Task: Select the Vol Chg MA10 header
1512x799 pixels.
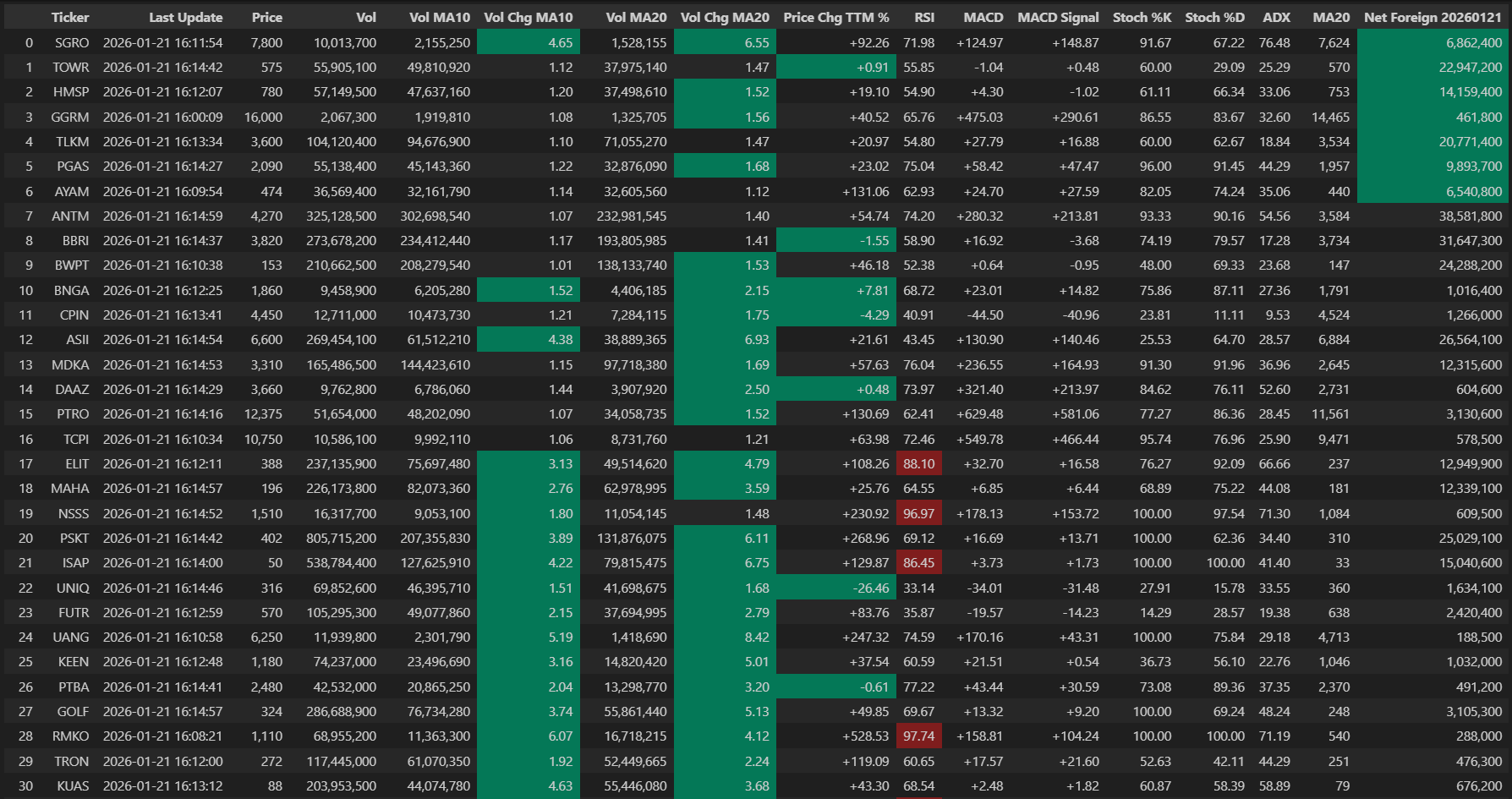Action: coord(529,17)
